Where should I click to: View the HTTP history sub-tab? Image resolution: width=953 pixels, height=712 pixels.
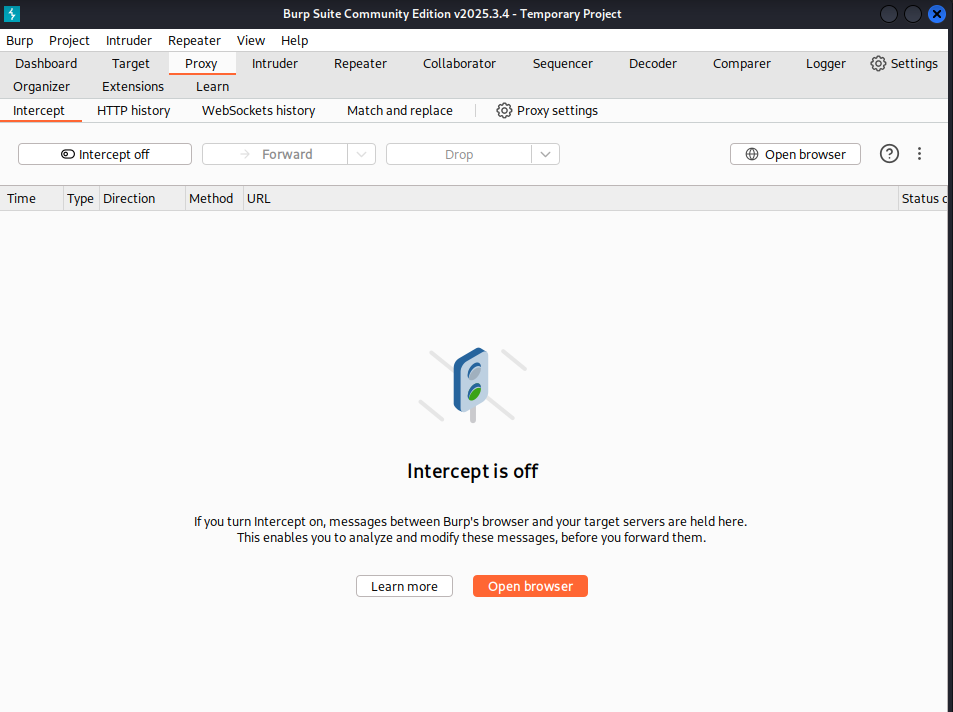[x=134, y=111]
